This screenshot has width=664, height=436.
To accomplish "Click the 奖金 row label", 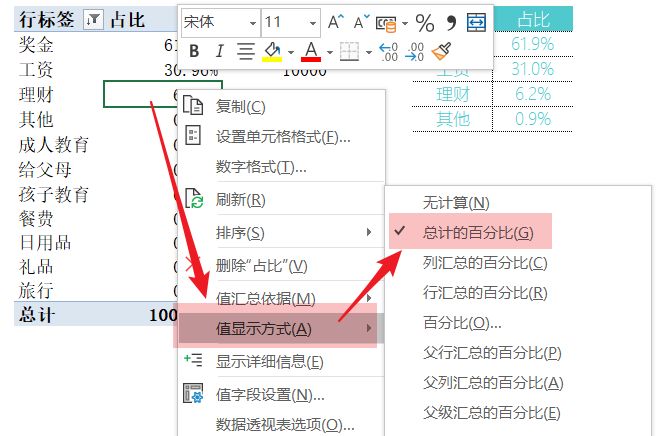I will click(x=36, y=45).
